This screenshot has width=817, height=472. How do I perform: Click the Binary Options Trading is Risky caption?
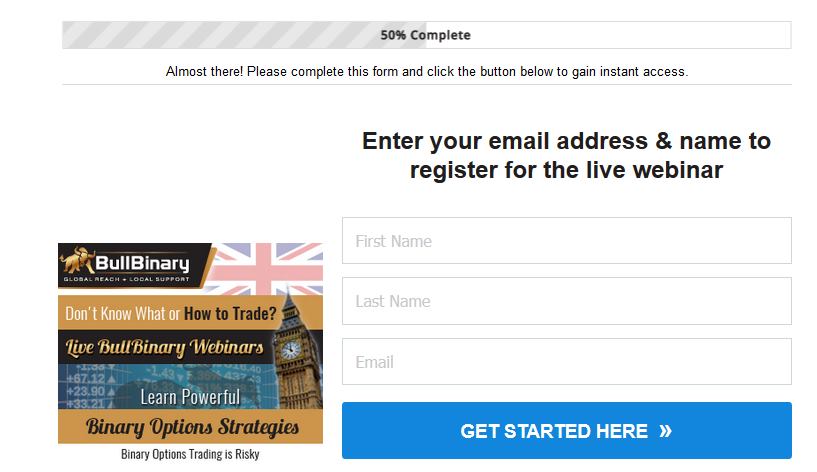point(190,454)
